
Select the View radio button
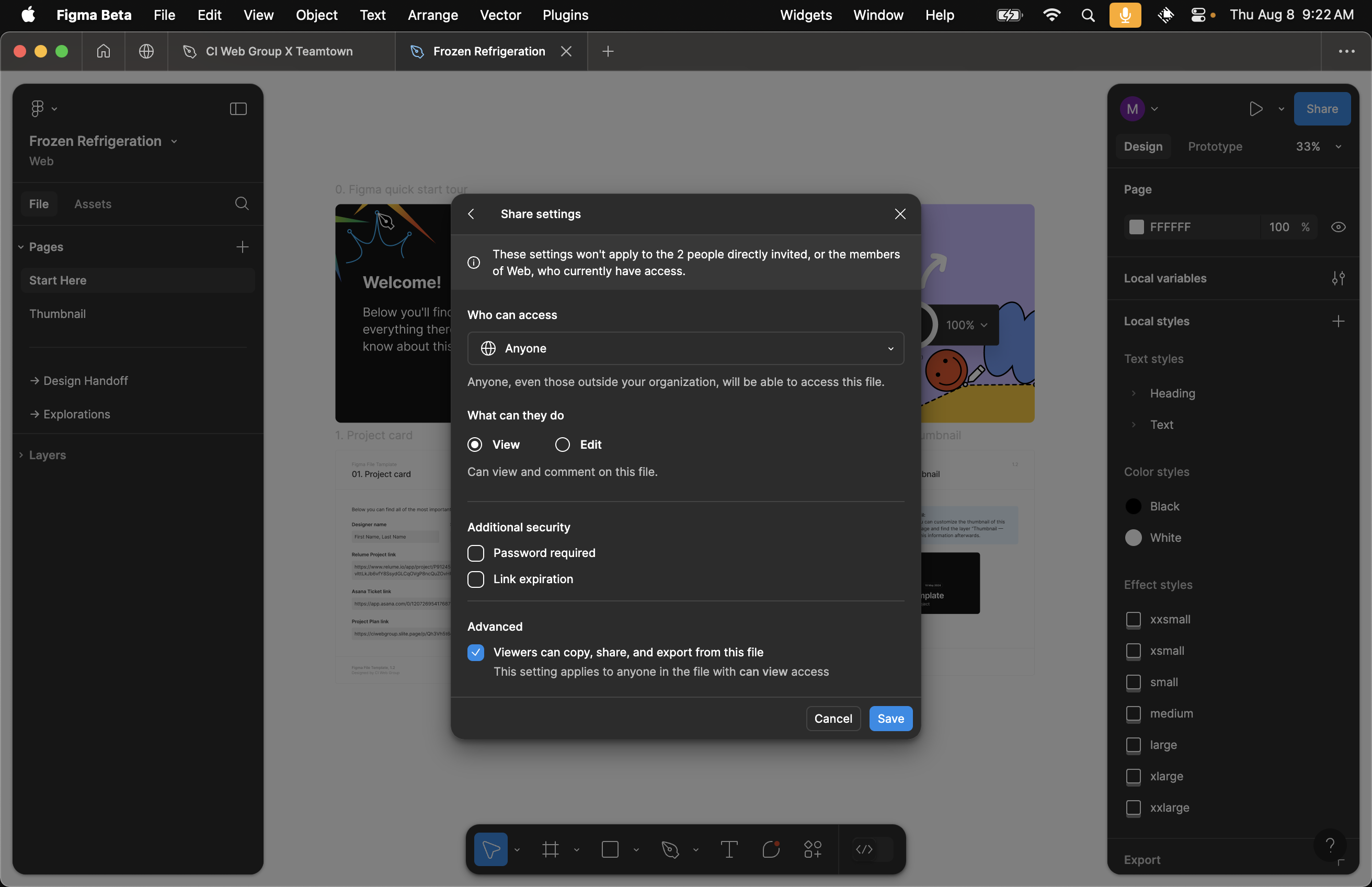tap(474, 444)
